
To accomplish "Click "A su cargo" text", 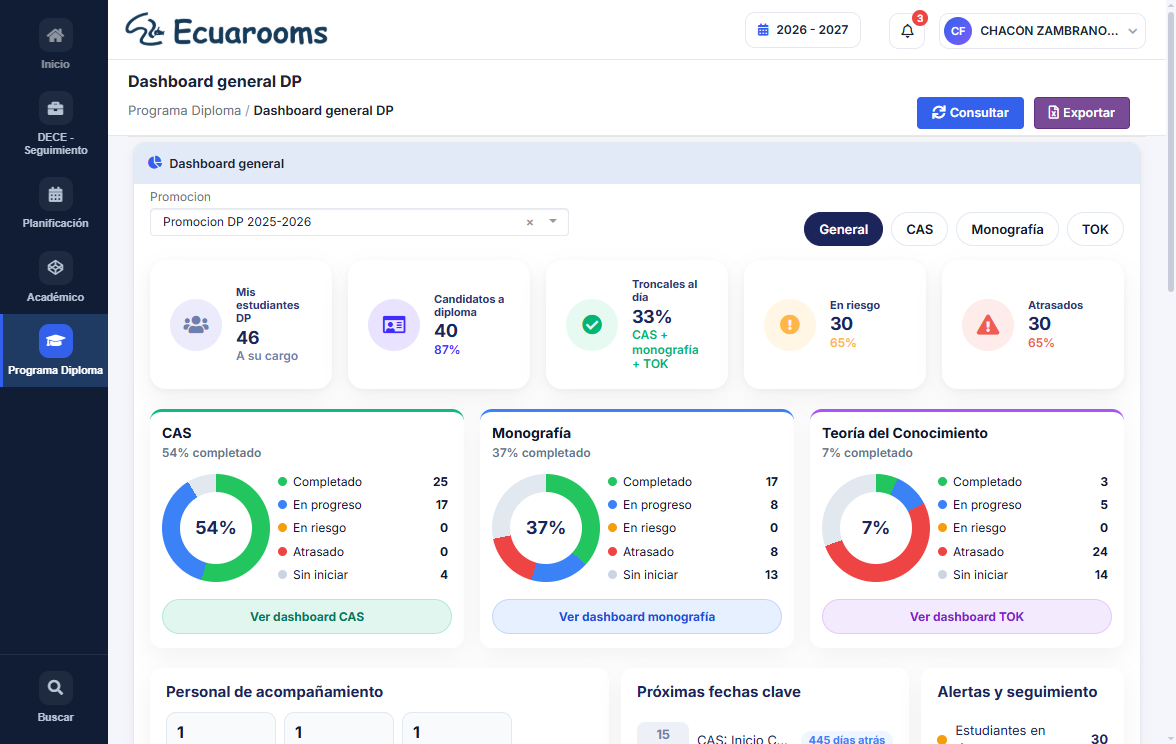I will pos(267,356).
